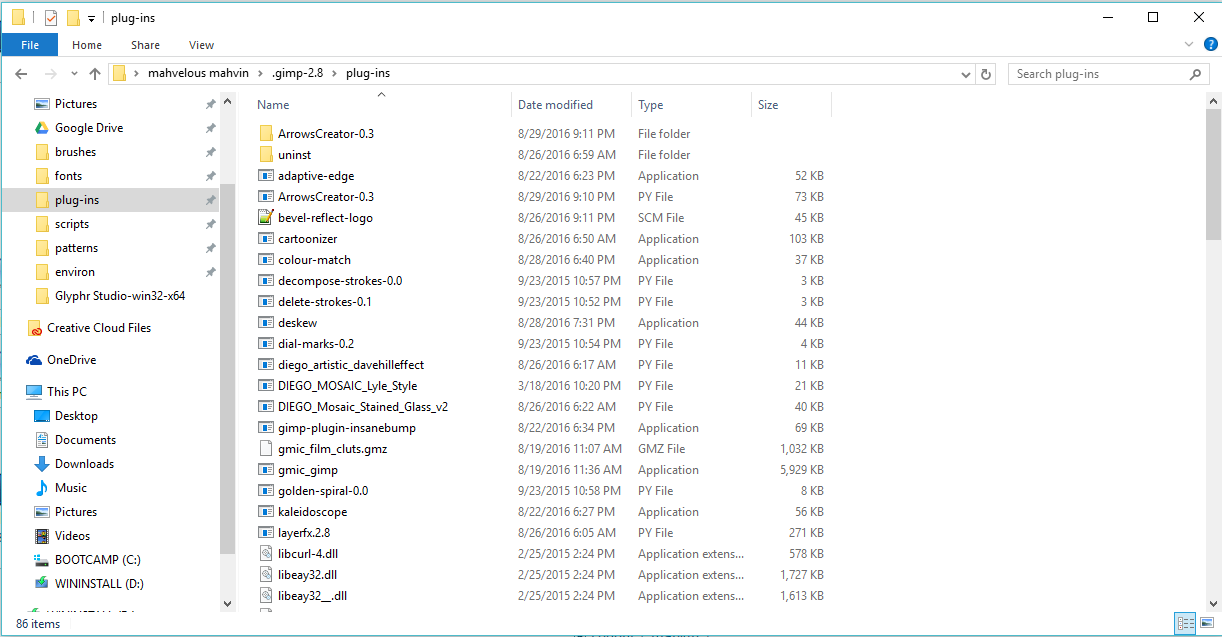
Task: Click the mahvelous mahvin breadcrumb
Action: 198,74
